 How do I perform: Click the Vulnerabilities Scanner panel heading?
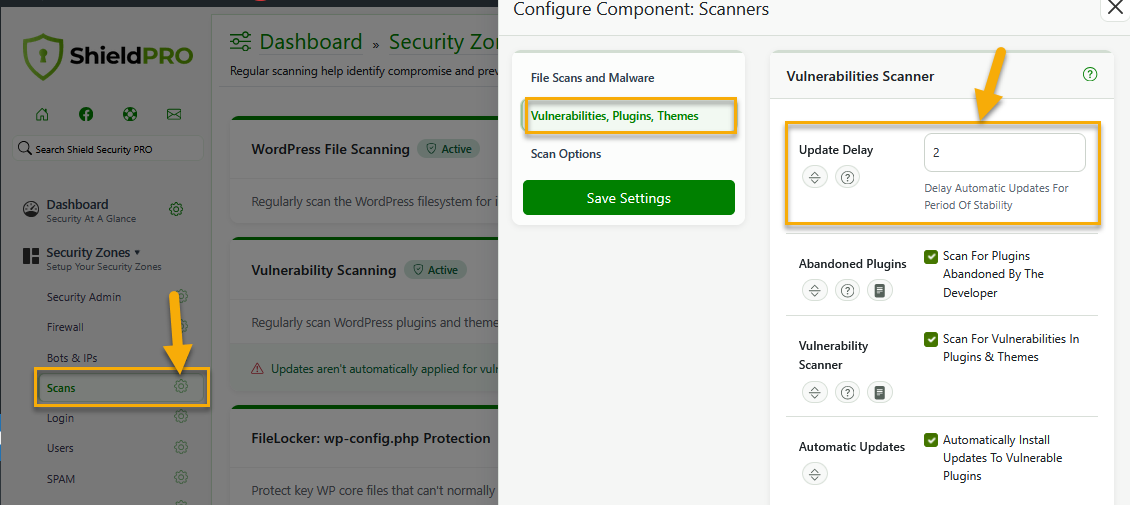(860, 76)
